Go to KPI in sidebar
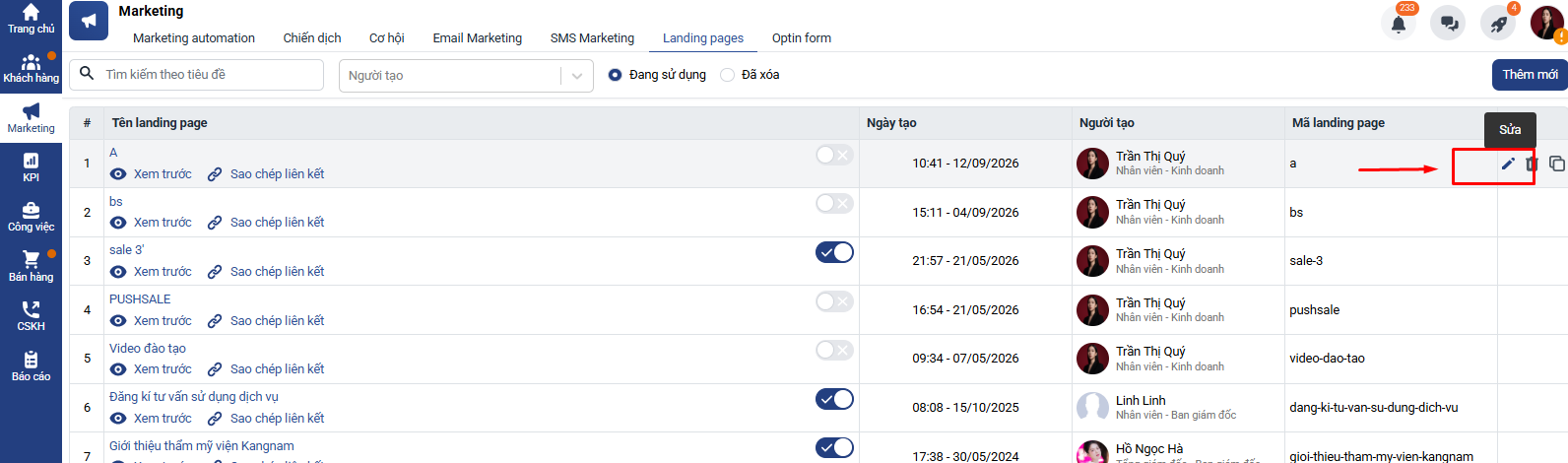This screenshot has height=463, width=1568. 31,167
